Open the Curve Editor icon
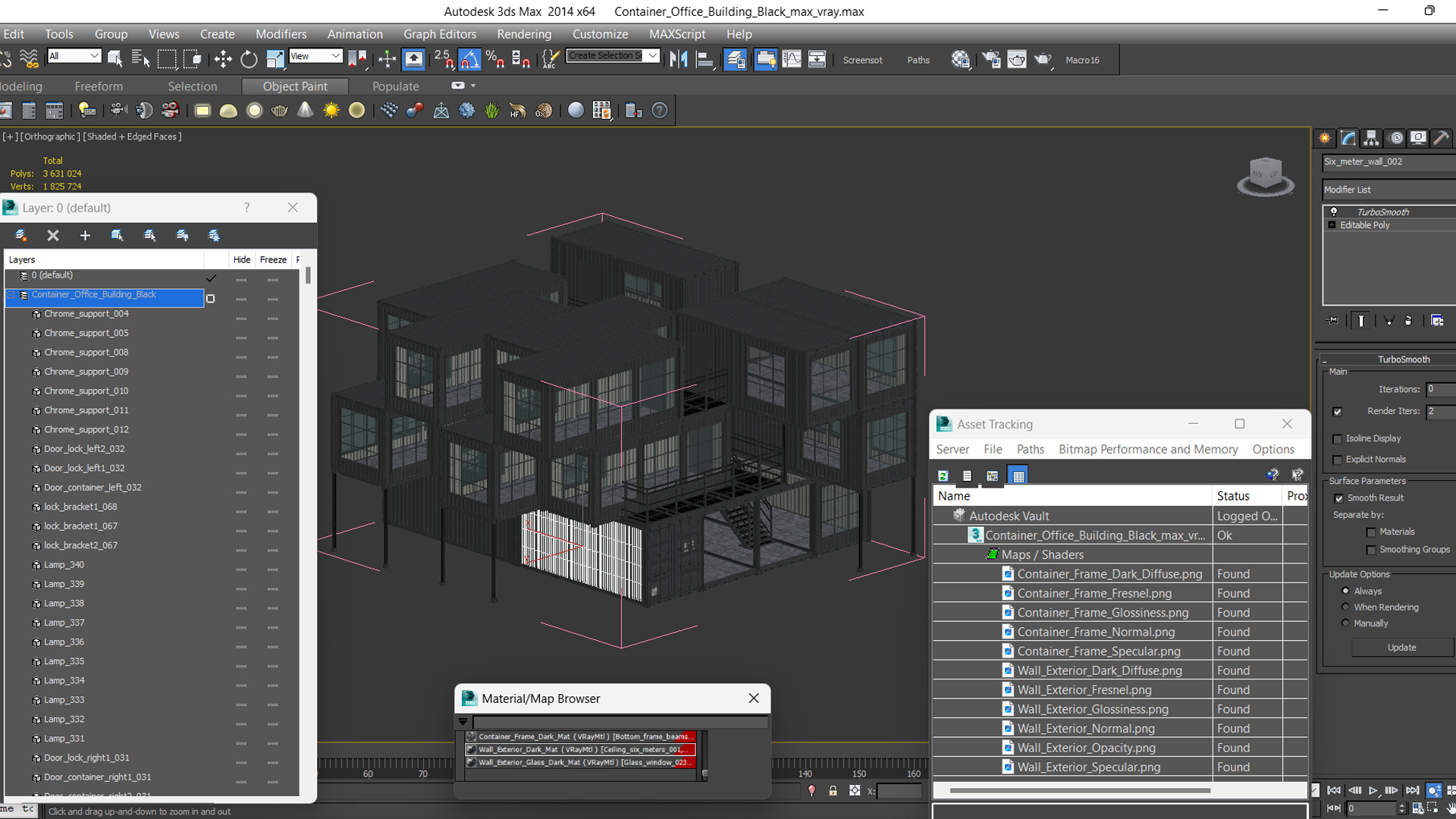Screen dimensions: 1456x819 tap(792, 59)
